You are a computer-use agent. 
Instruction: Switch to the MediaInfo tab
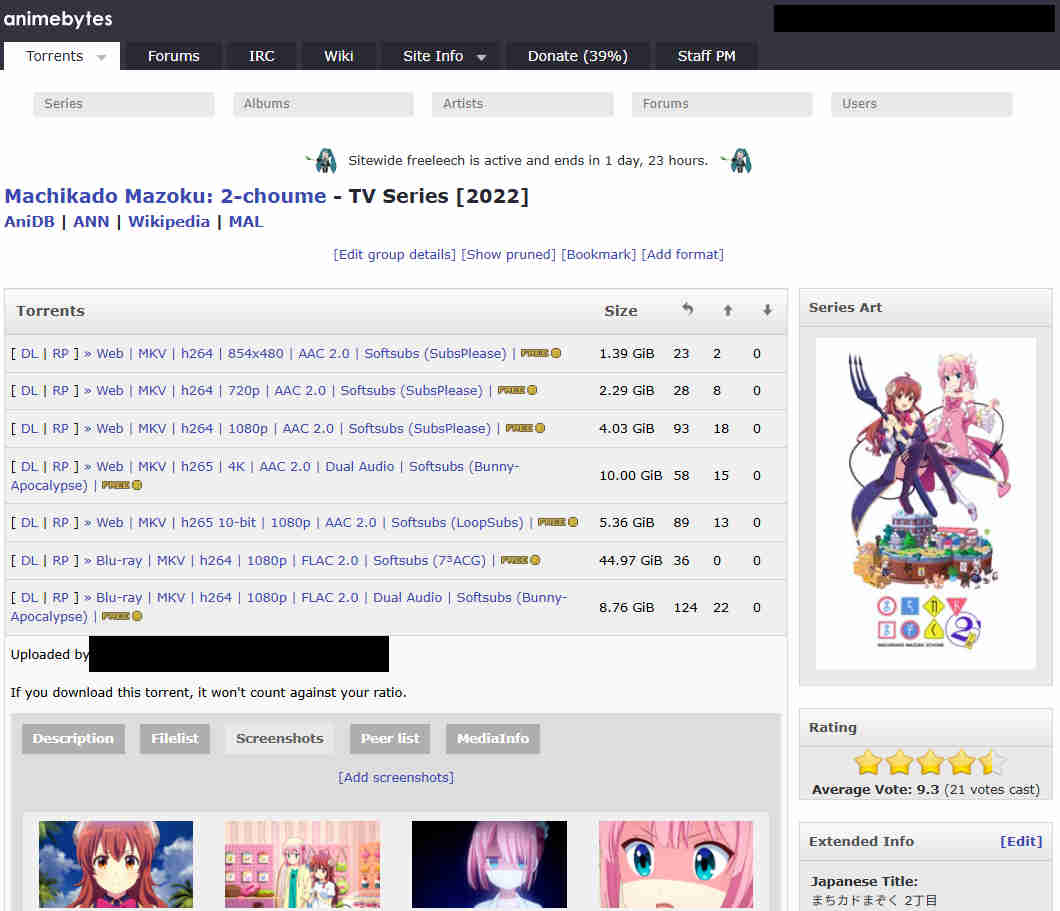click(x=493, y=739)
